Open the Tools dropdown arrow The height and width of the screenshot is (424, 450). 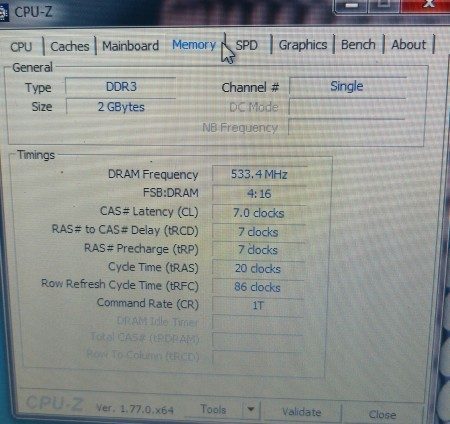tap(251, 409)
